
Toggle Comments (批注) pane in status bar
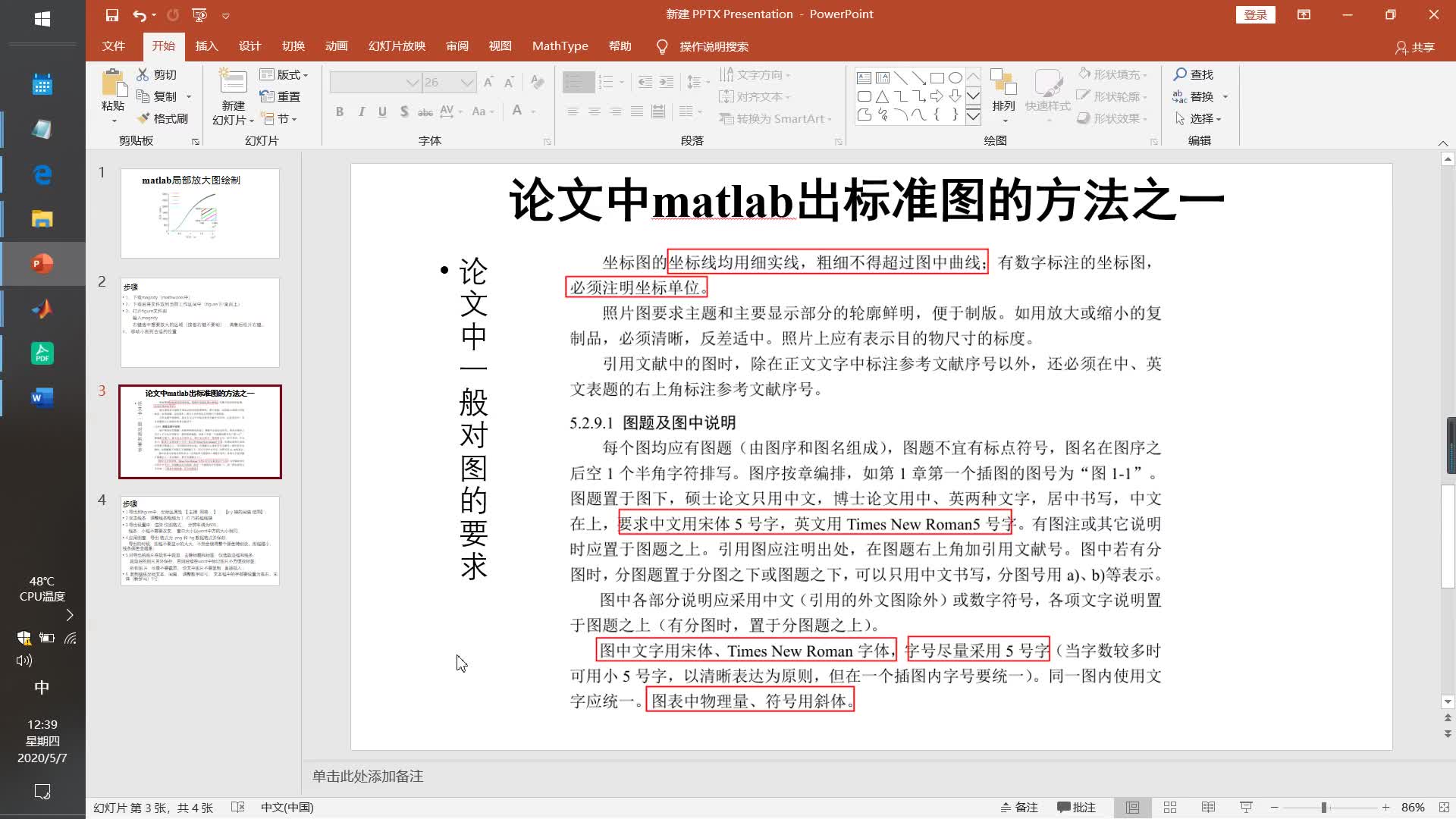coord(1076,808)
